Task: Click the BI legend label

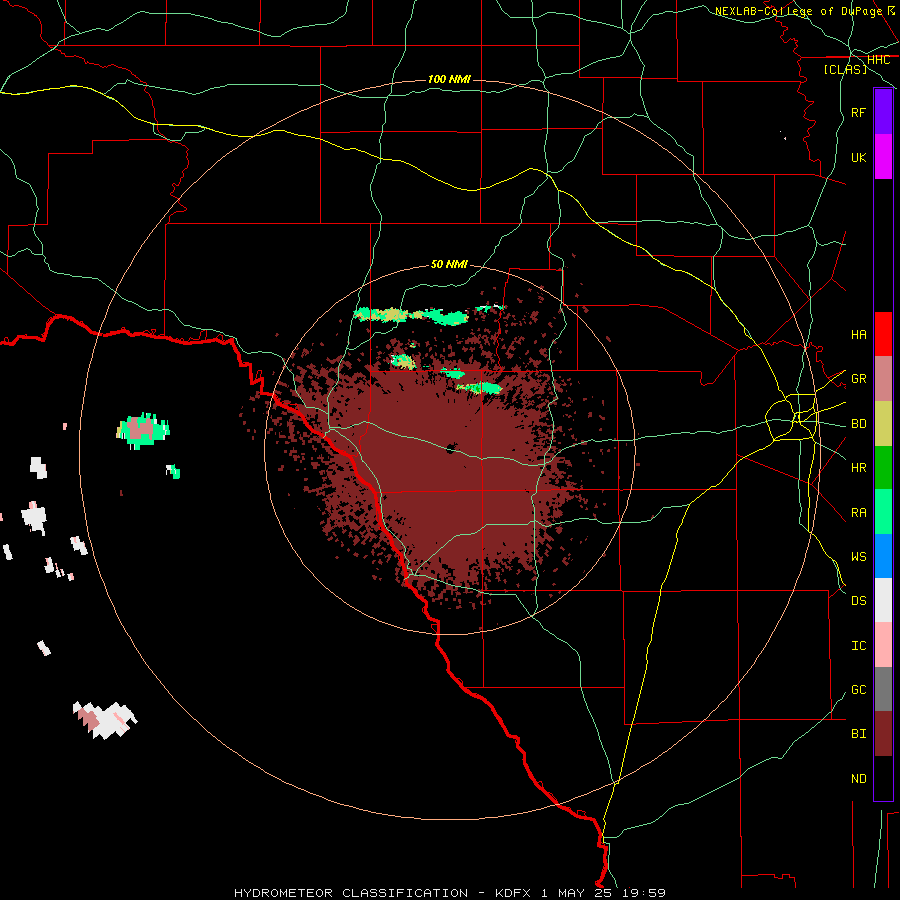Action: tap(858, 734)
